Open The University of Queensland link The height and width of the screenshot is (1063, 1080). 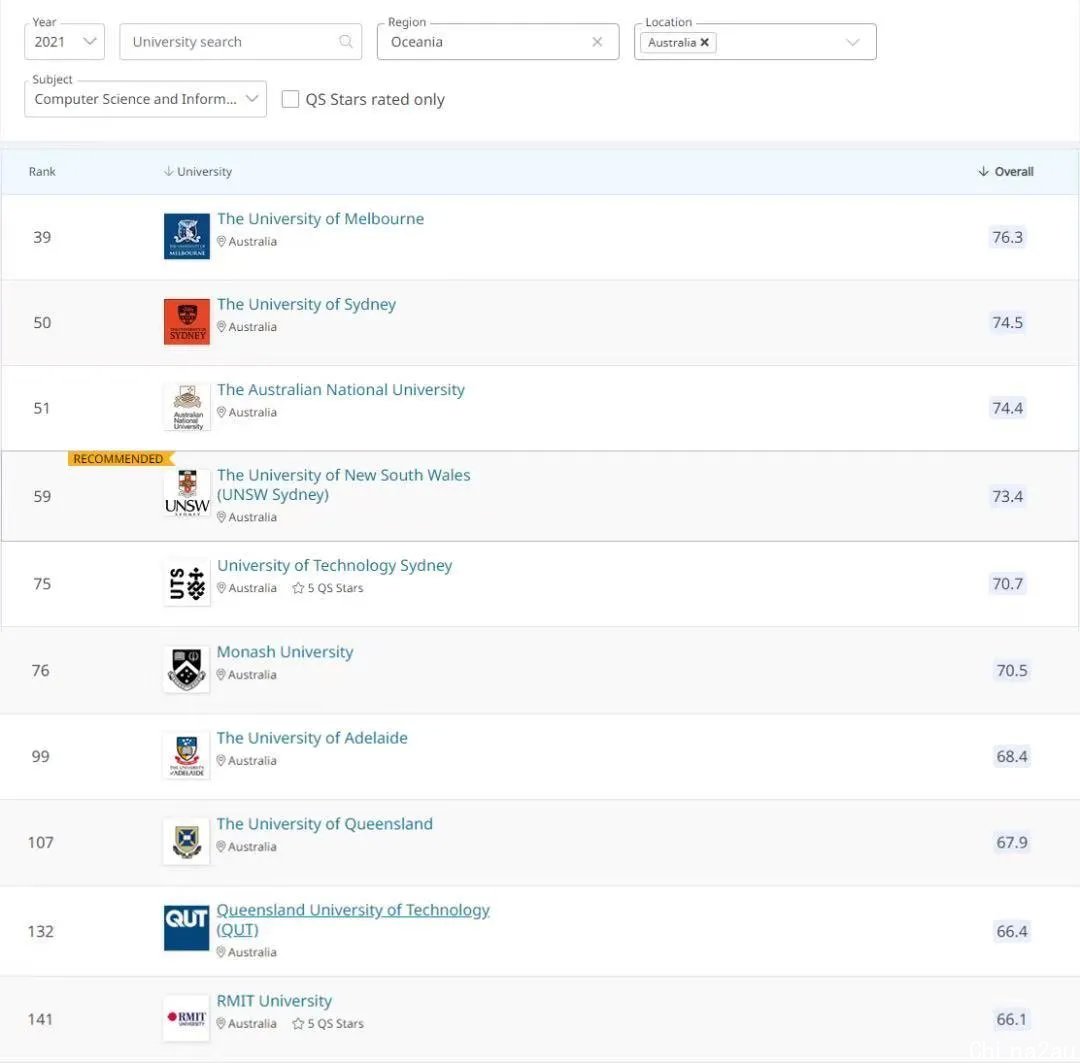point(324,823)
